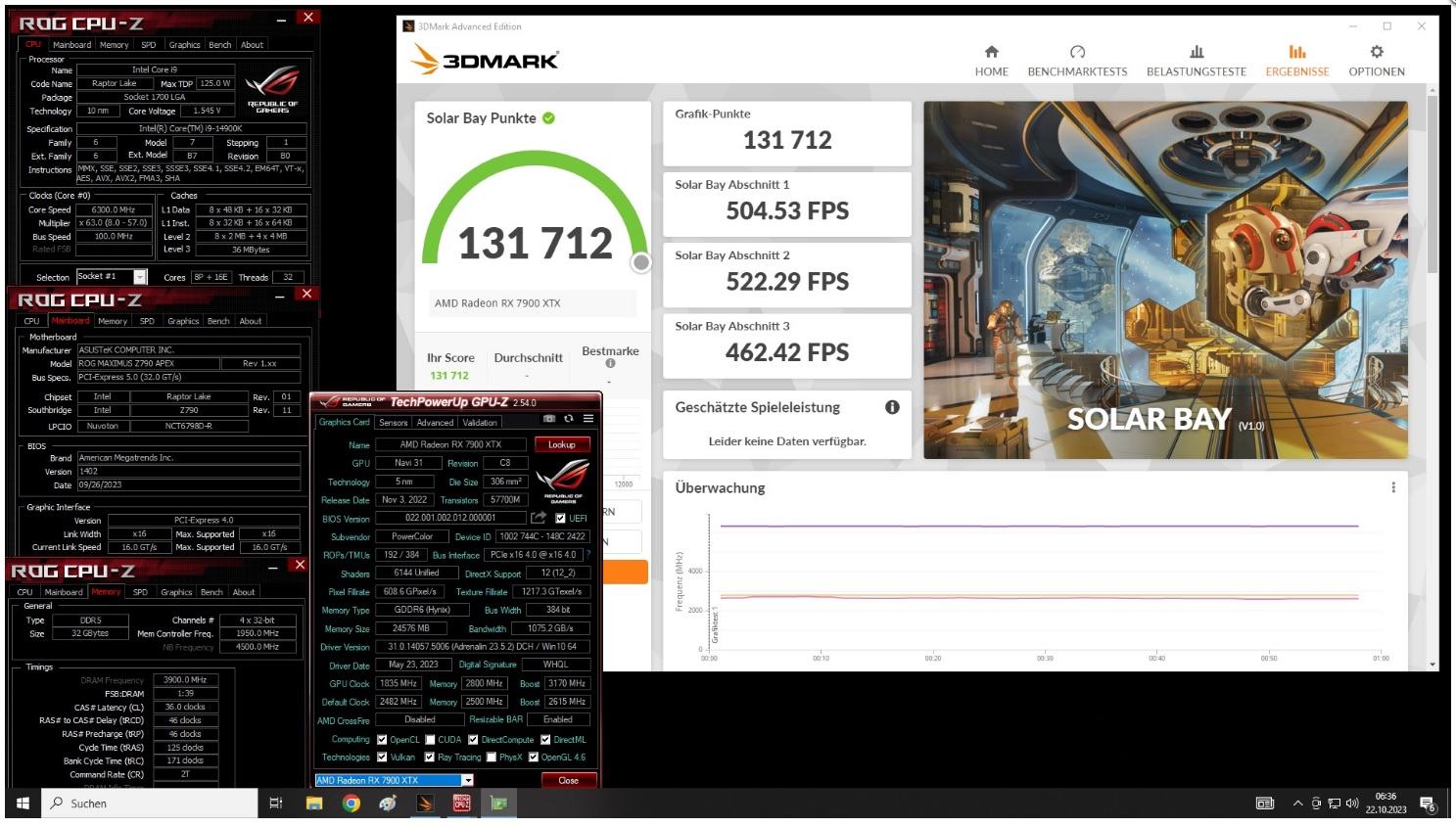Image resolution: width=1456 pixels, height=827 pixels.
Task: Open BELASTUNGSTESTE in 3DMark navigation
Action: (1196, 61)
